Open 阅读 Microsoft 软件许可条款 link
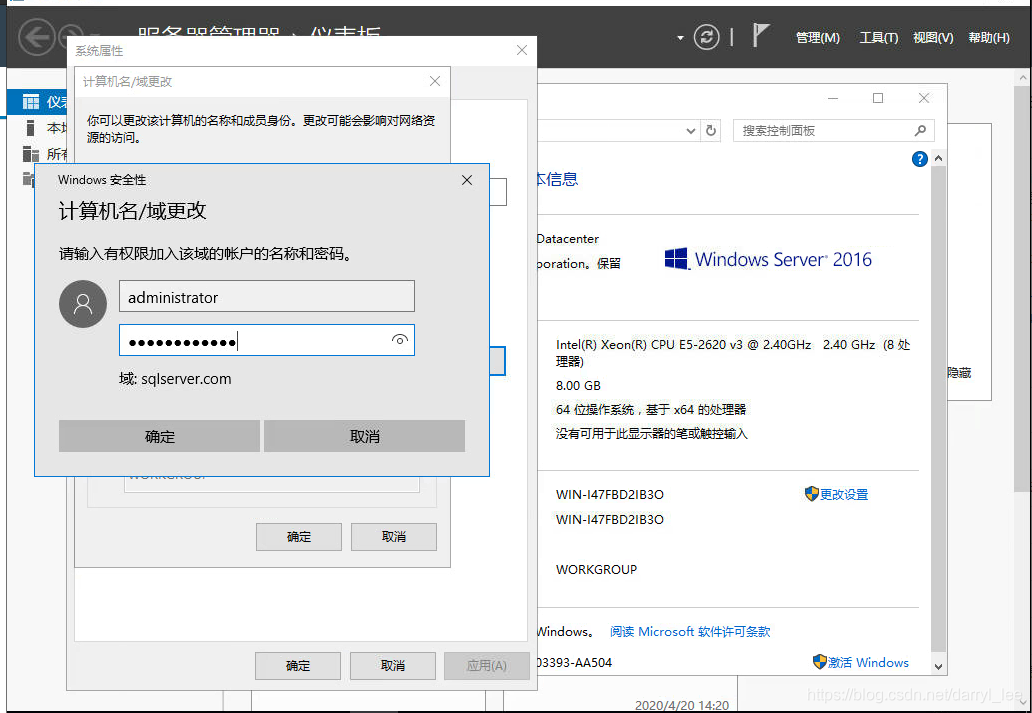 tap(690, 631)
